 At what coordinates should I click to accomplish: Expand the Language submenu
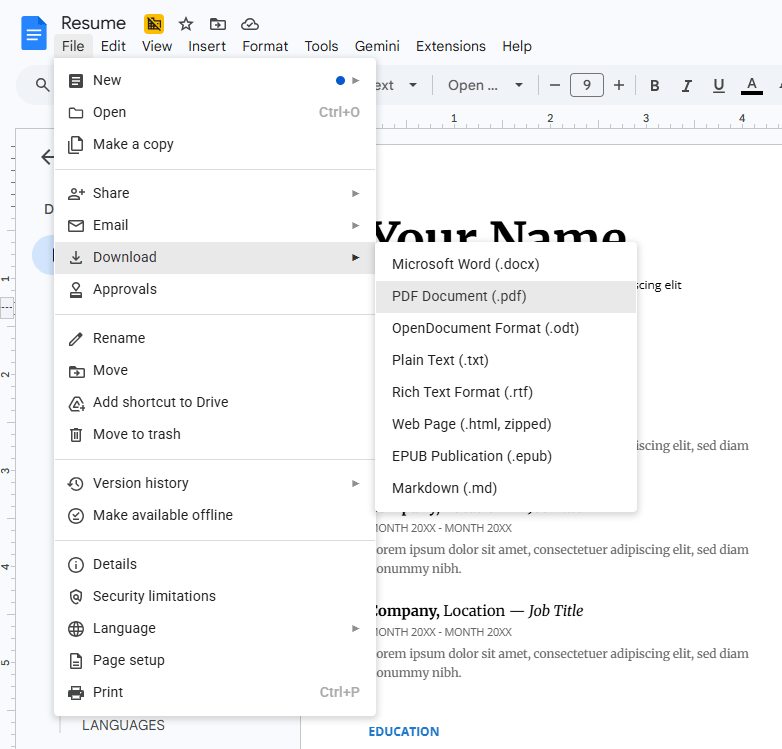coord(215,628)
